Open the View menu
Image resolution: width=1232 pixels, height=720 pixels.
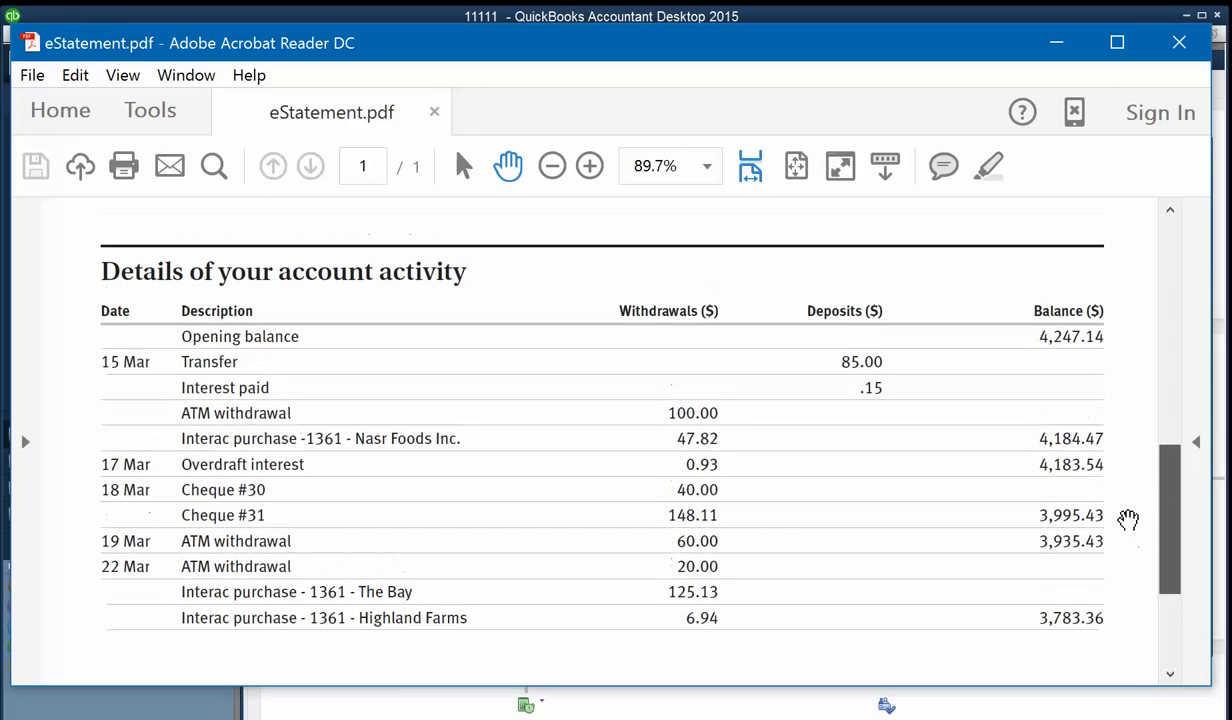[123, 75]
